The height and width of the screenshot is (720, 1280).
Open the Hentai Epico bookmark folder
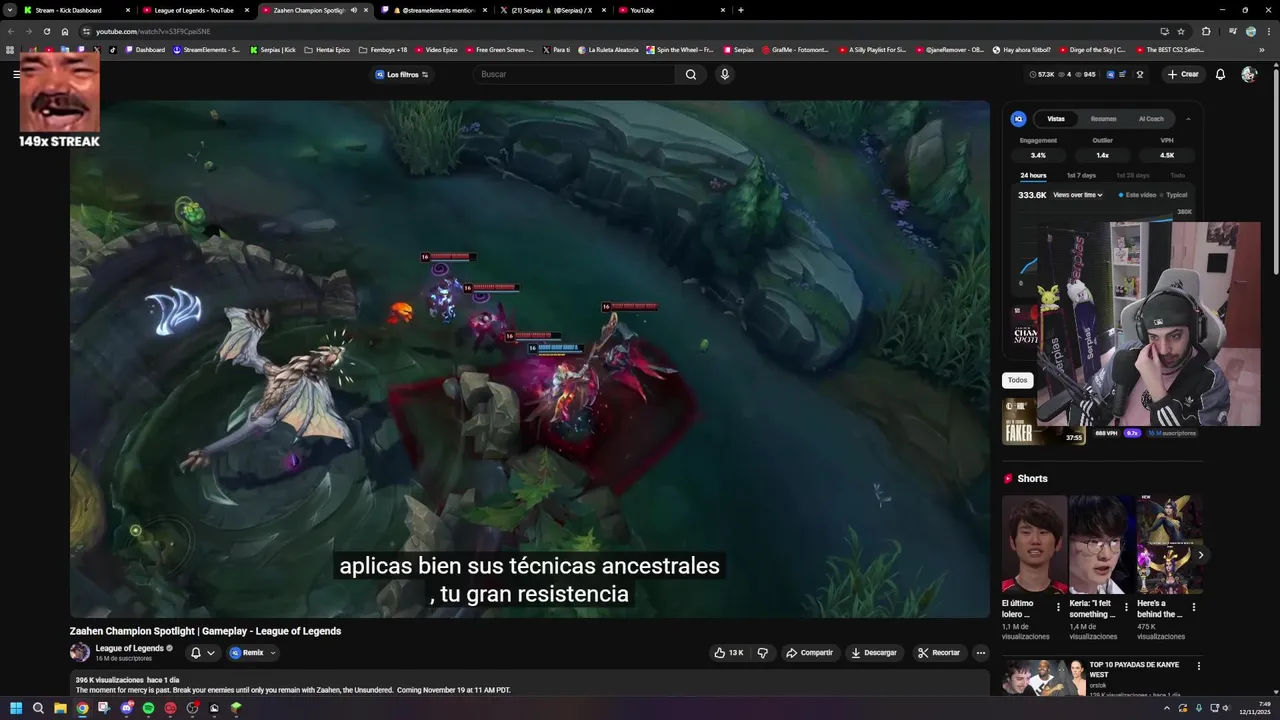pos(327,49)
